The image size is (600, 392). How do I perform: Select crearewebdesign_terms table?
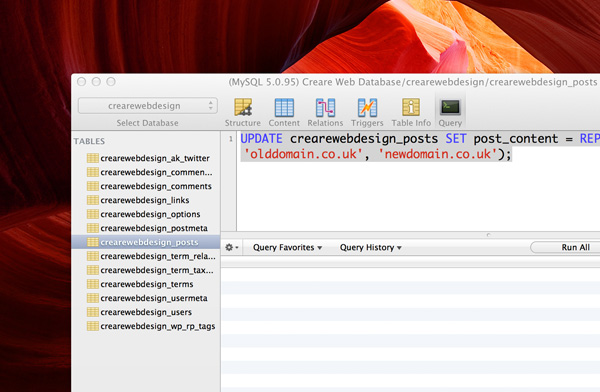coord(146,284)
